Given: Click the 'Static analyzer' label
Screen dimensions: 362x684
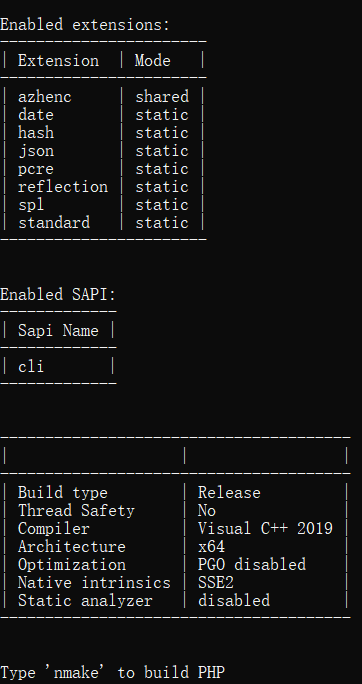Looking at the screenshot, I should [85, 601].
